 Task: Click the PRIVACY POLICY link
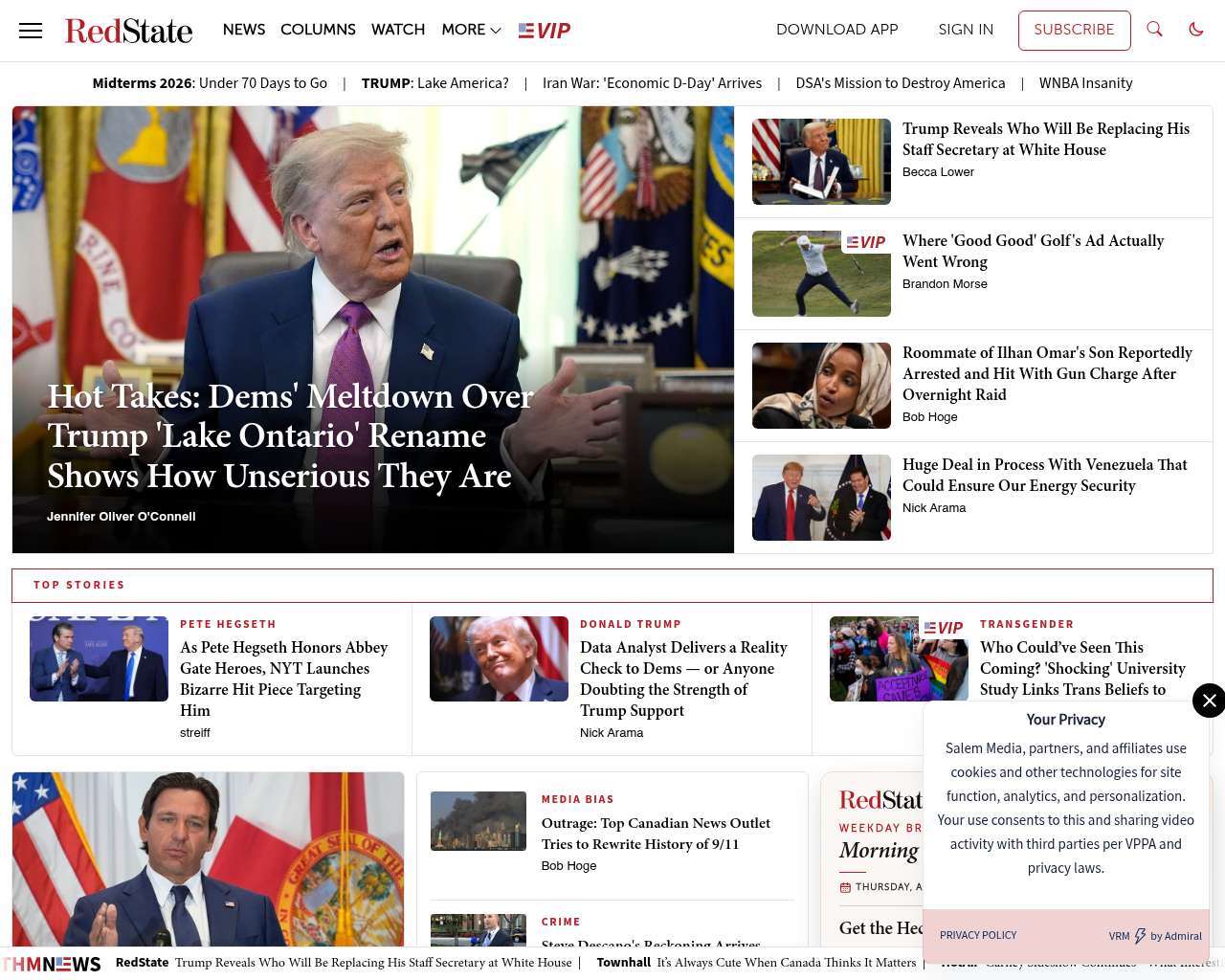(978, 936)
